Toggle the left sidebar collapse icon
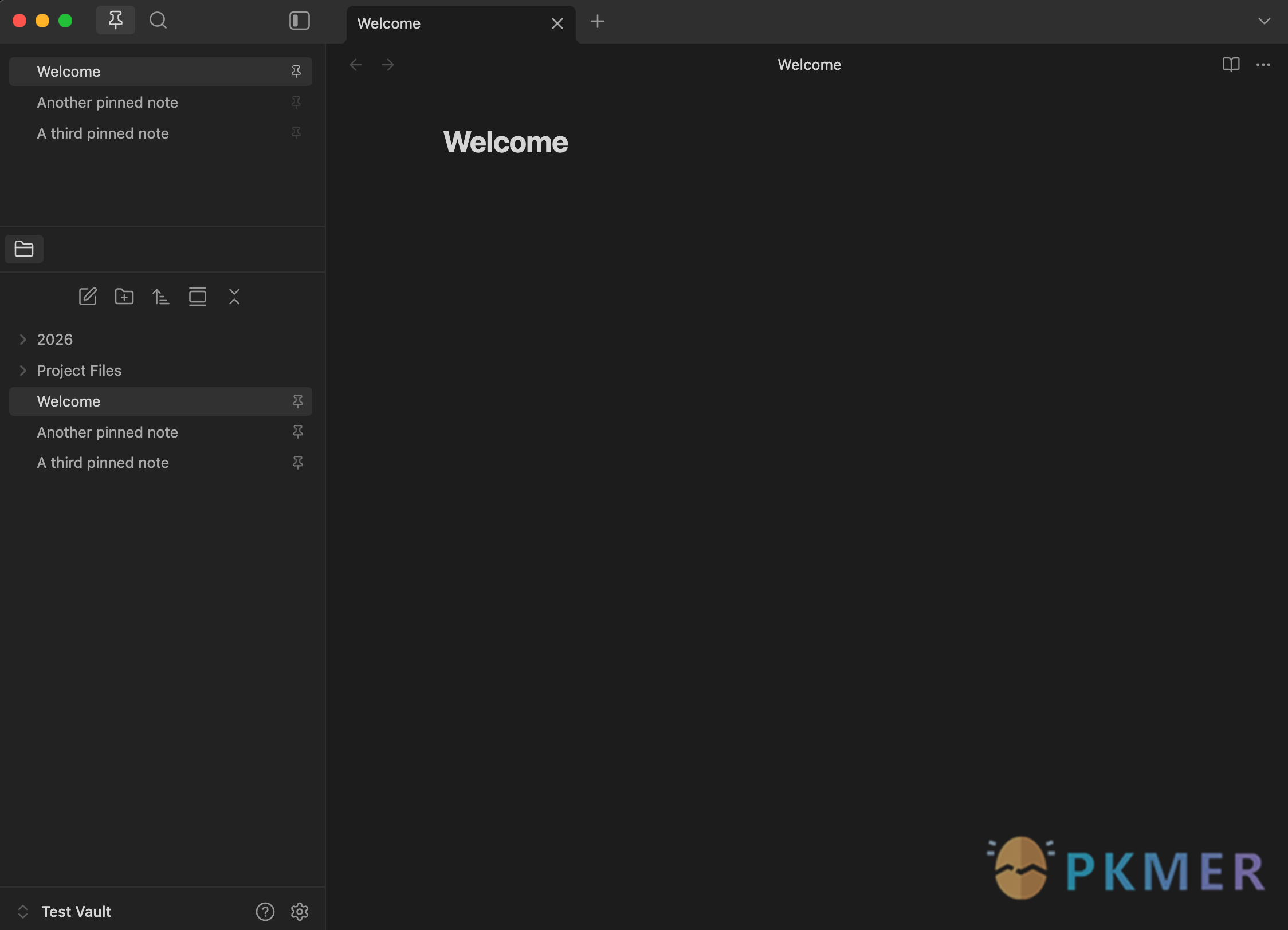Viewport: 1288px width, 930px height. [299, 21]
